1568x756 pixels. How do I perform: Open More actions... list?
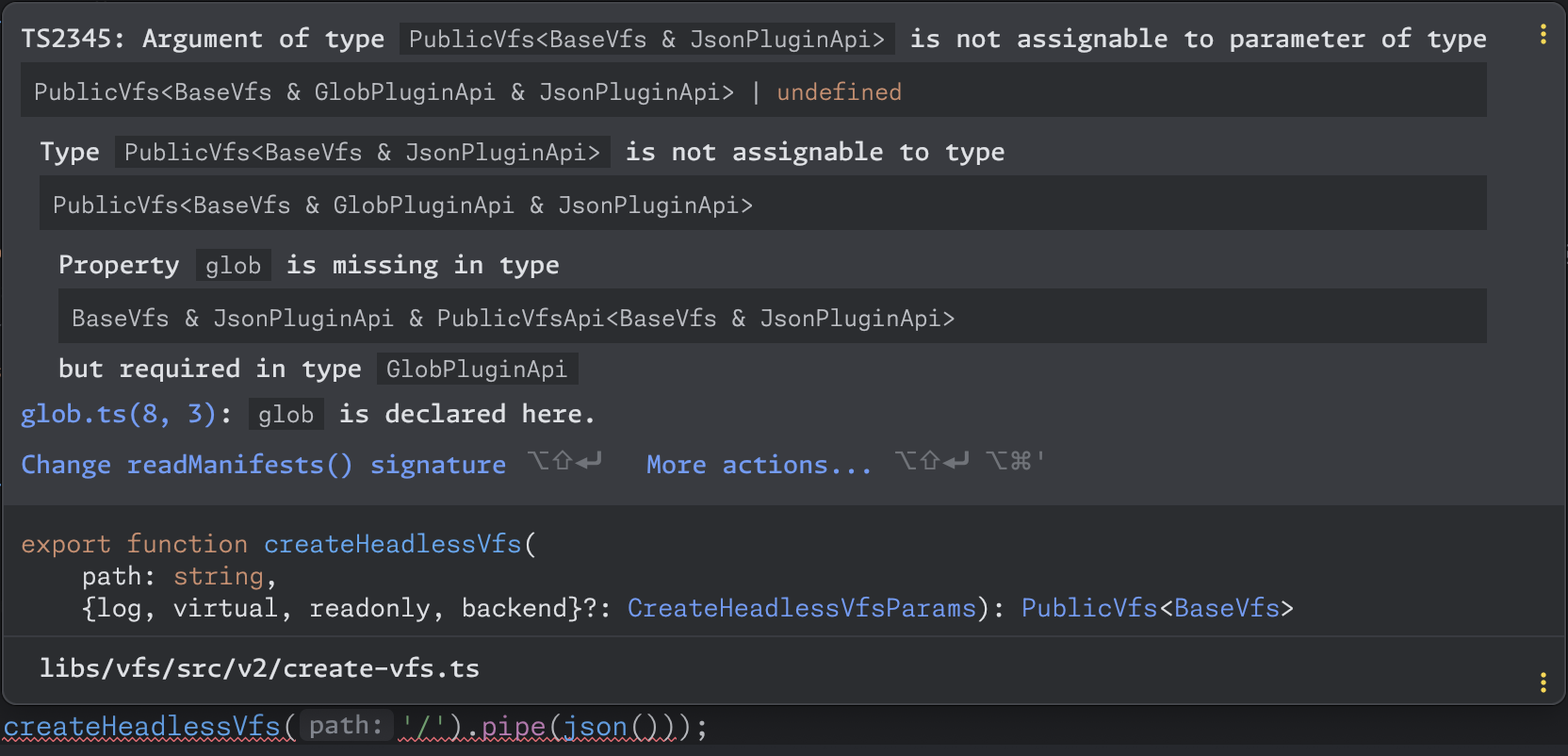point(759,465)
